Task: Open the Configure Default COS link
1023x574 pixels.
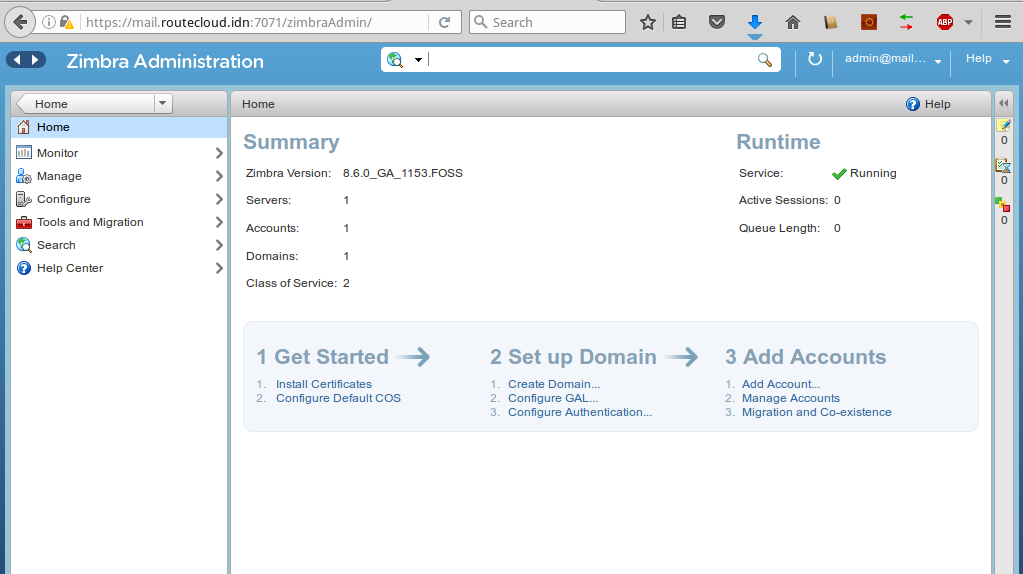Action: [x=338, y=398]
